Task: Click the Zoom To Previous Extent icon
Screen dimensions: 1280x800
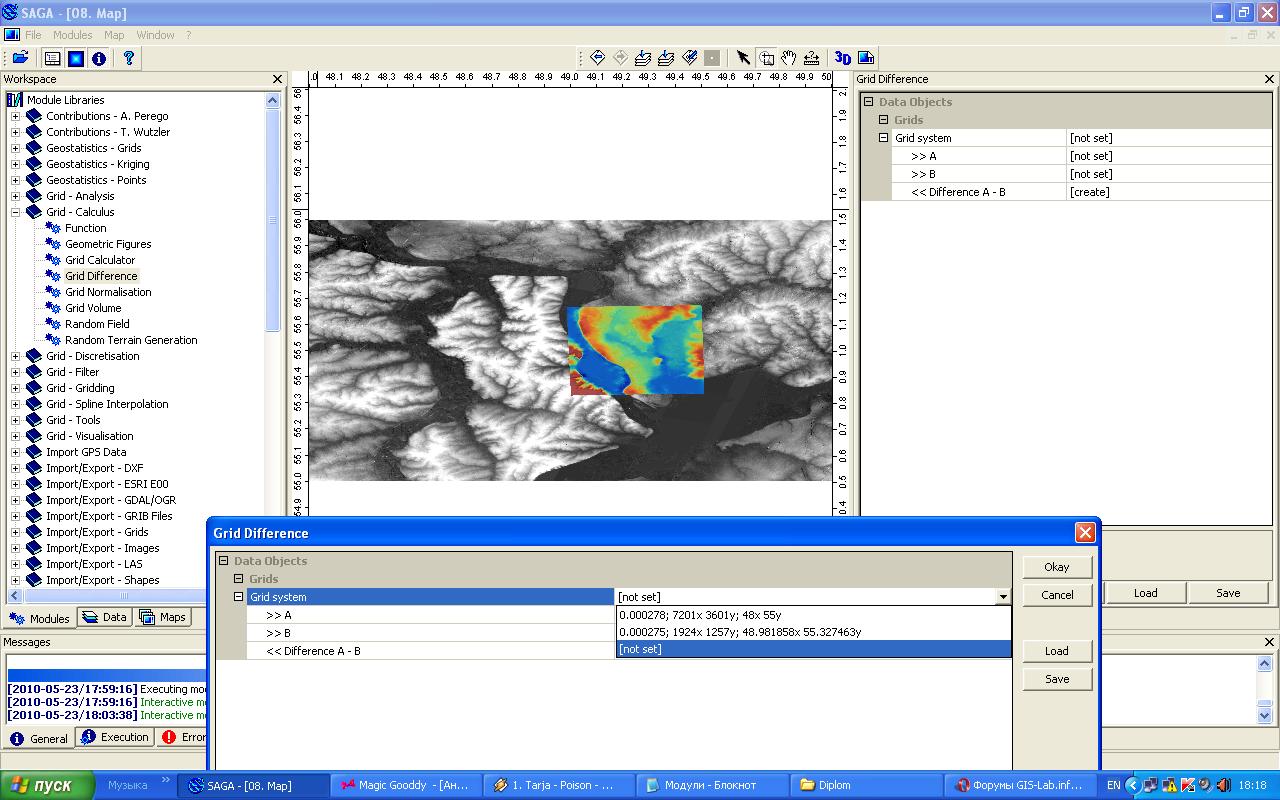Action: [x=598, y=58]
